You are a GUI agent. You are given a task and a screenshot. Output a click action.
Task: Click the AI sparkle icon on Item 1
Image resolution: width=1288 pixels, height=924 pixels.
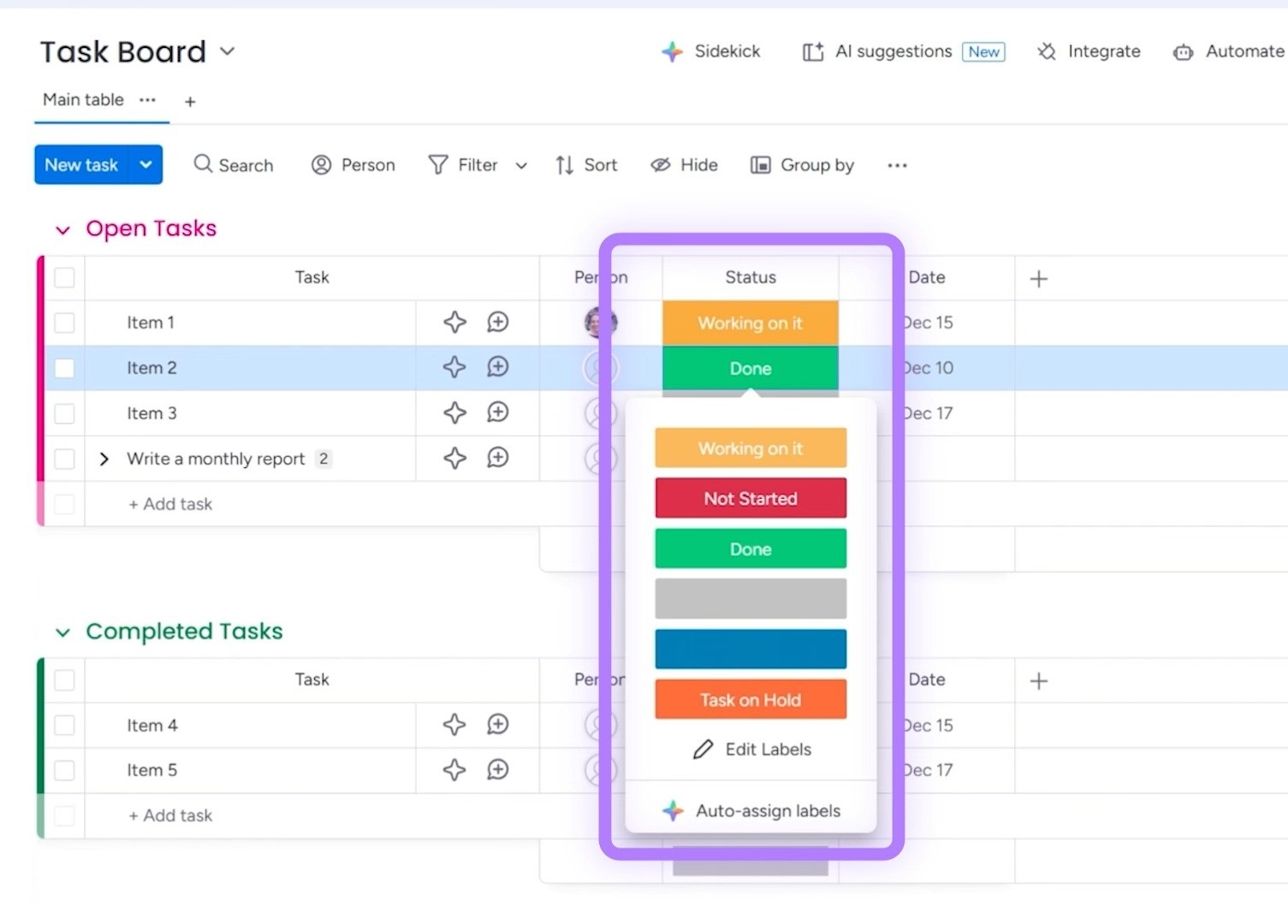[x=454, y=323]
